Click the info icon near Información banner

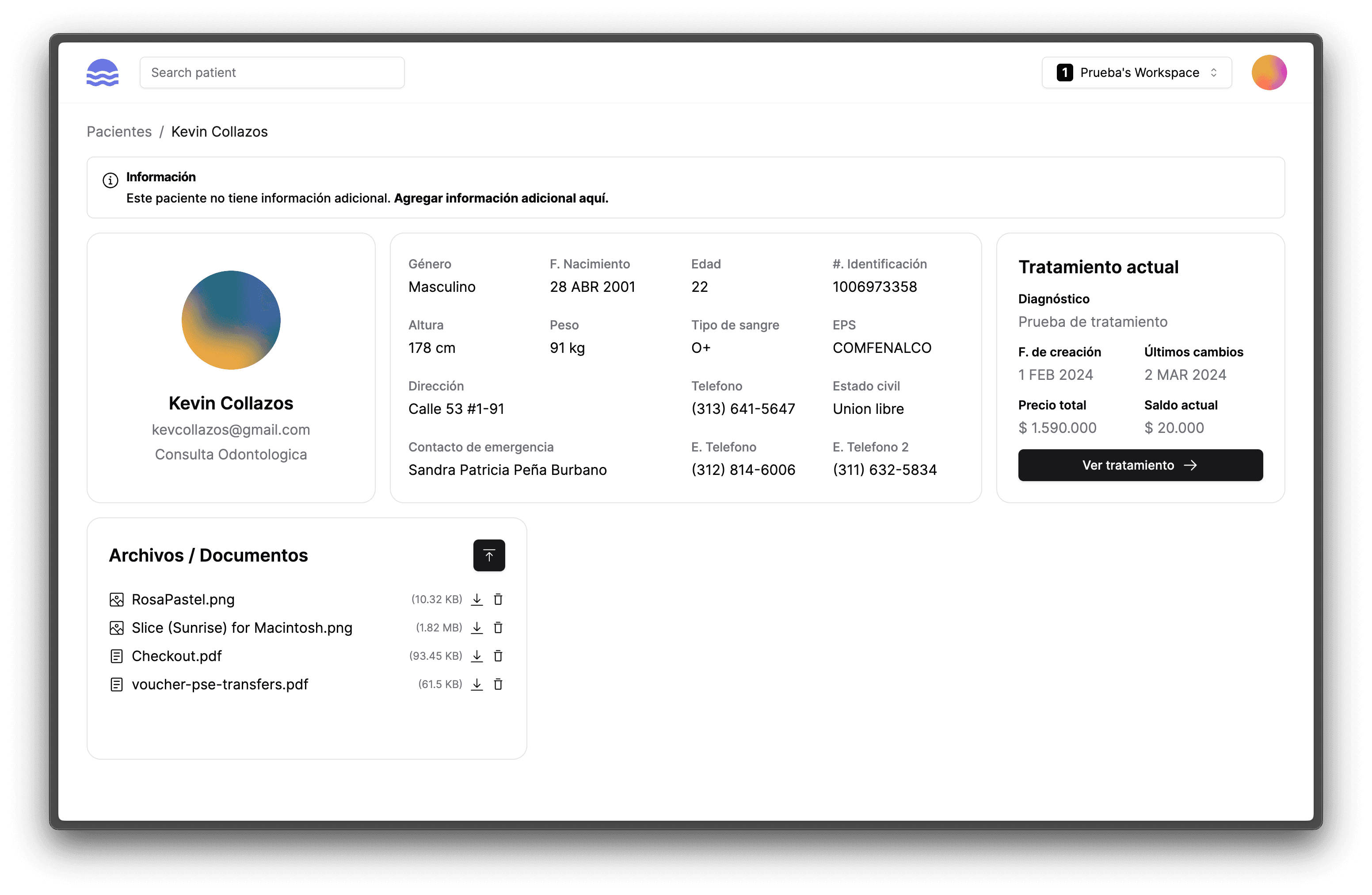110,179
